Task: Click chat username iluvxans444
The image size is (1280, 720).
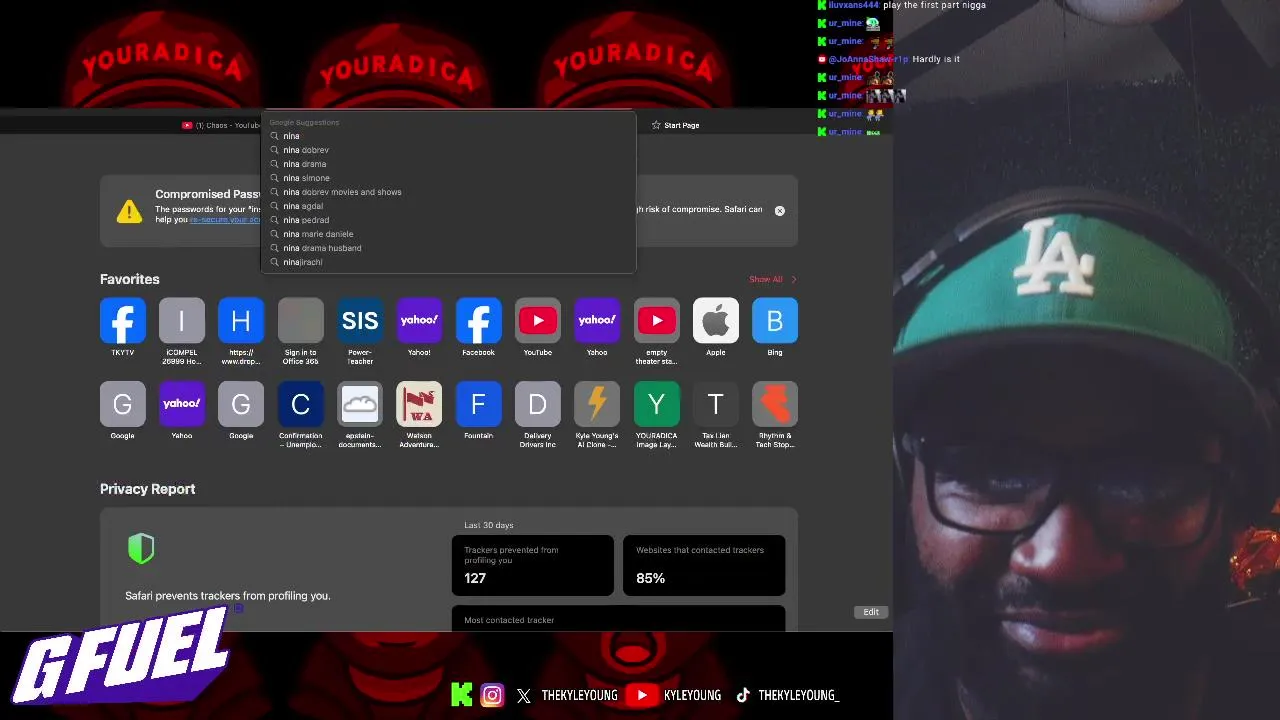Action: click(853, 5)
